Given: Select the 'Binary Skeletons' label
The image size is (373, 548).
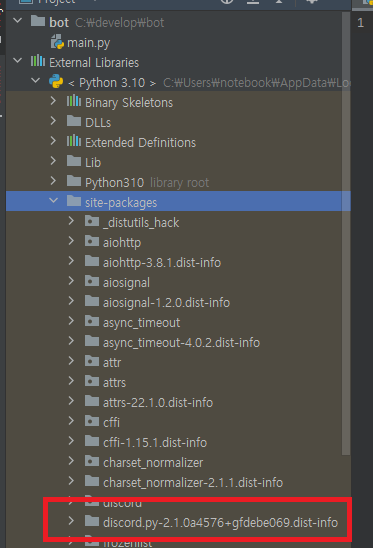Looking at the screenshot, I should coord(129,103).
